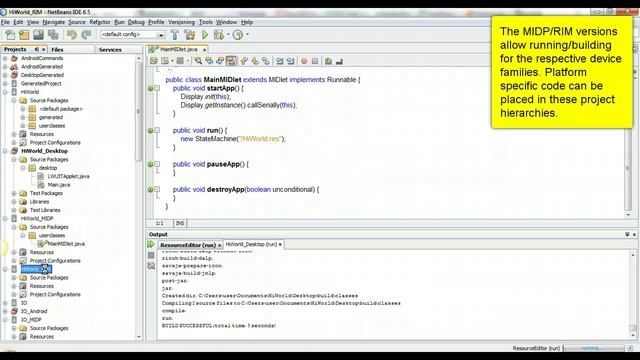640x360 pixels.
Task: Click the Find Previous Occurrence editor icon
Action: pyautogui.click(x=209, y=61)
